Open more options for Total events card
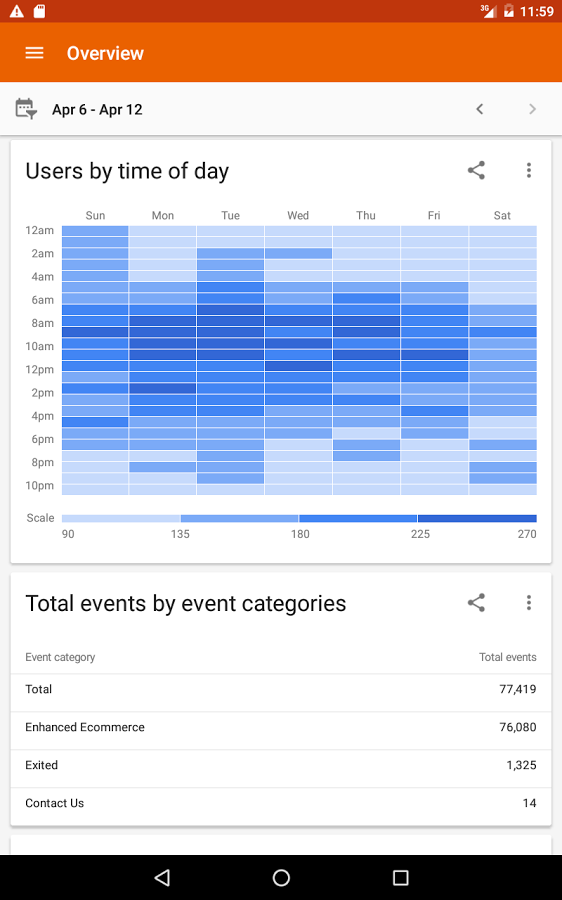 pyautogui.click(x=529, y=603)
